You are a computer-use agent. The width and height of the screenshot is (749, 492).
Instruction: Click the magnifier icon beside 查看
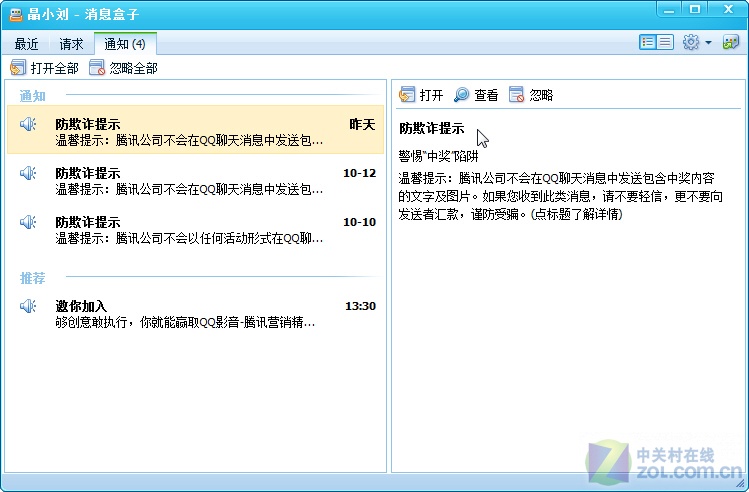tap(461, 95)
